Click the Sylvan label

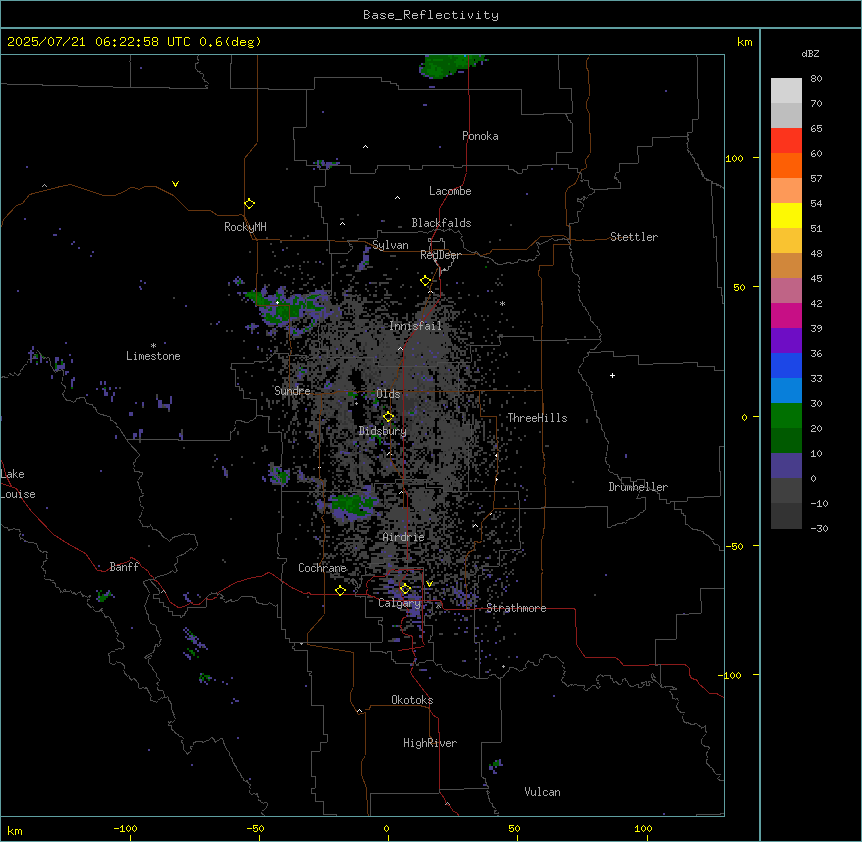[x=390, y=245]
